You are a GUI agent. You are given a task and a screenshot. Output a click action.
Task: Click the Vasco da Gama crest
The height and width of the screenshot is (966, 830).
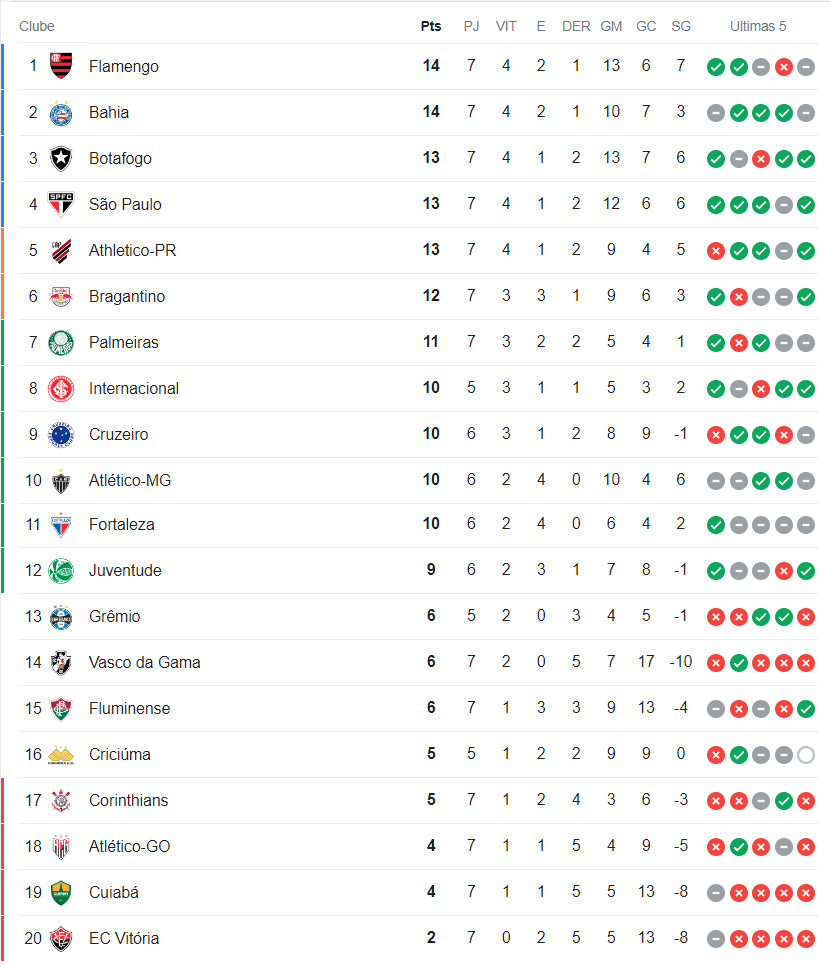[x=61, y=662]
